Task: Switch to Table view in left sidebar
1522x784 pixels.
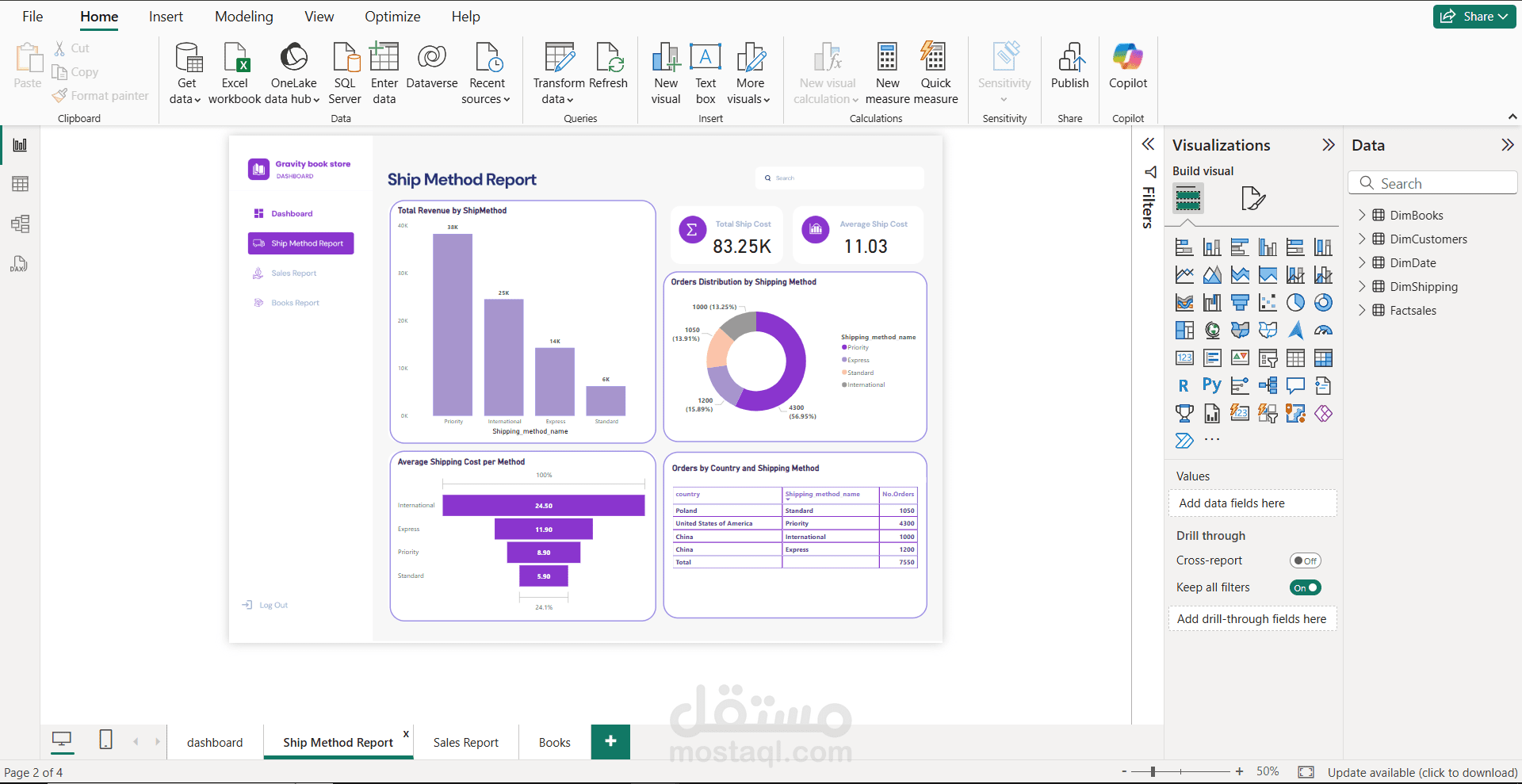Action: pyautogui.click(x=21, y=185)
